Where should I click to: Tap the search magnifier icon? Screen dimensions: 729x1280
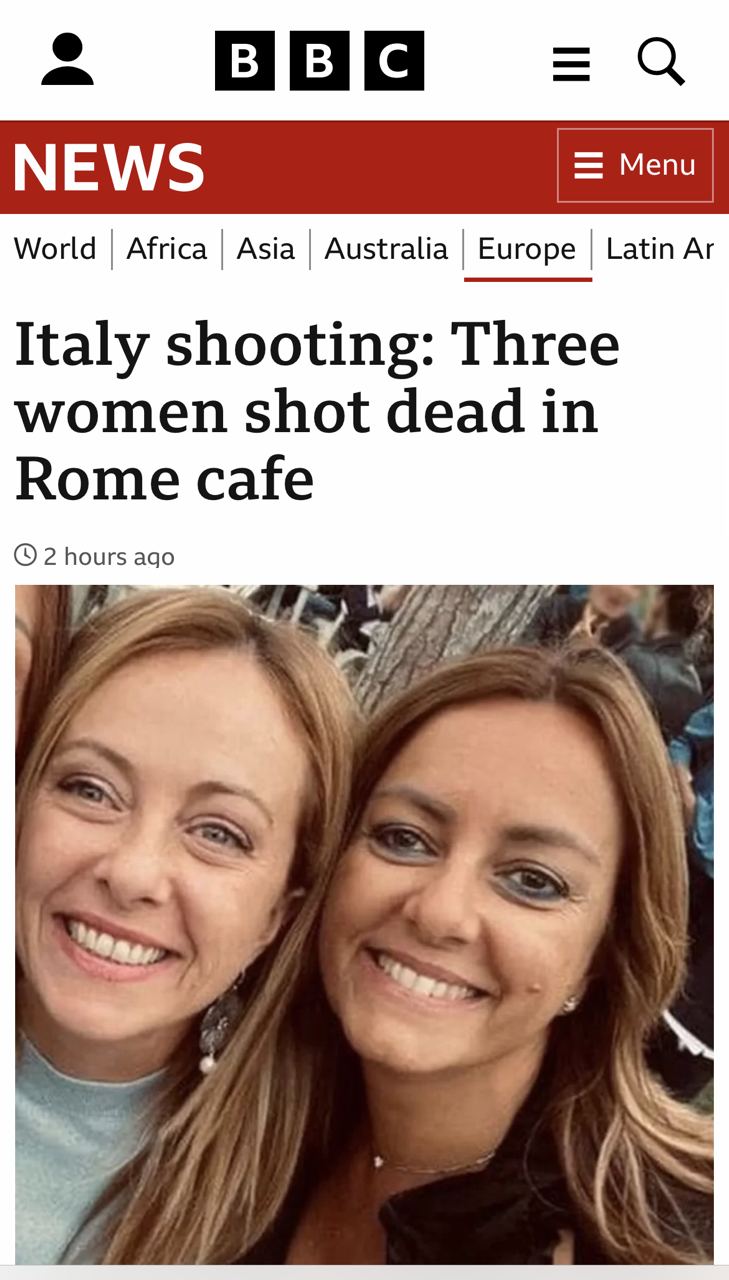[x=661, y=61]
